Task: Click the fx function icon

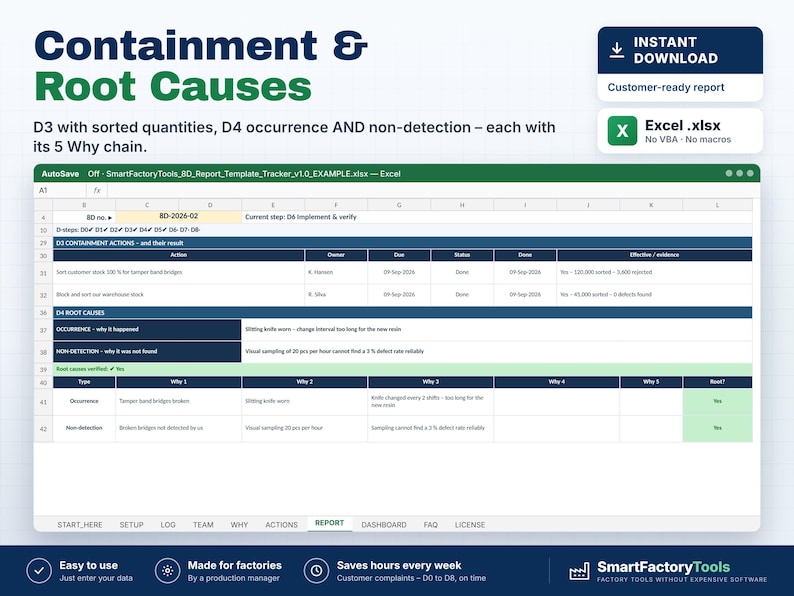Action: pos(97,190)
